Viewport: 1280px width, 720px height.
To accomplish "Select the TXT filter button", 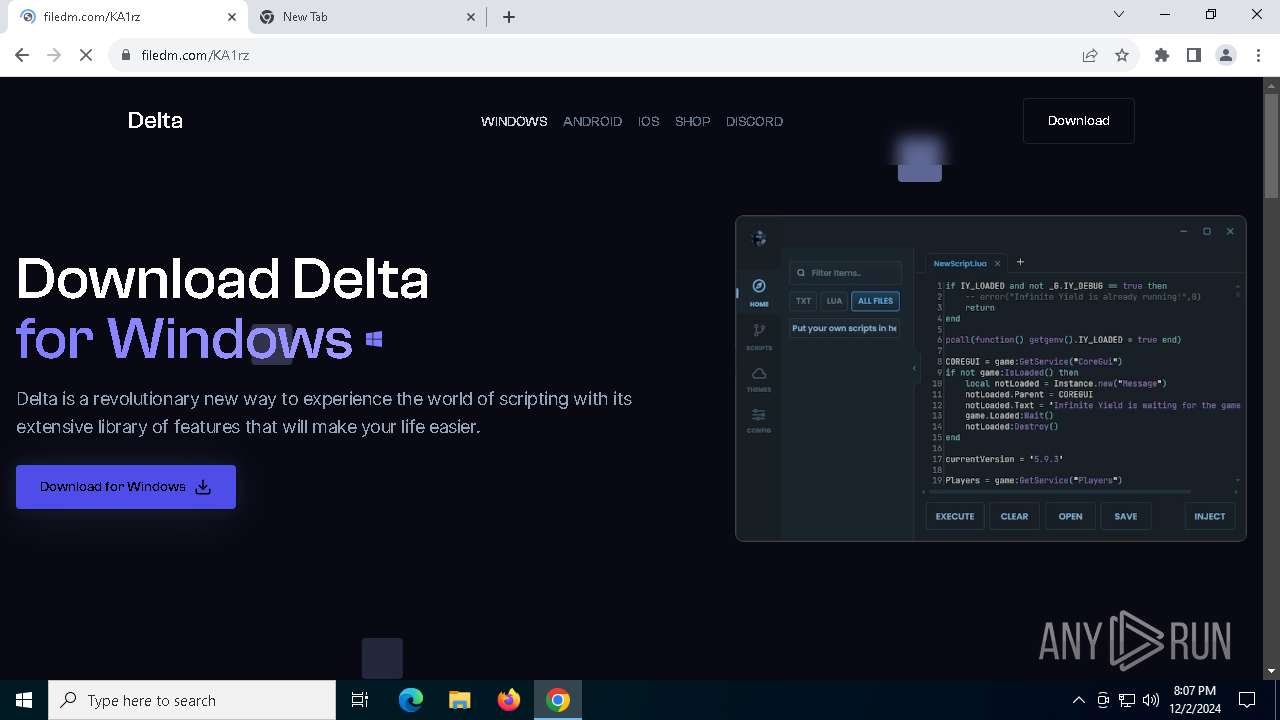I will (803, 301).
